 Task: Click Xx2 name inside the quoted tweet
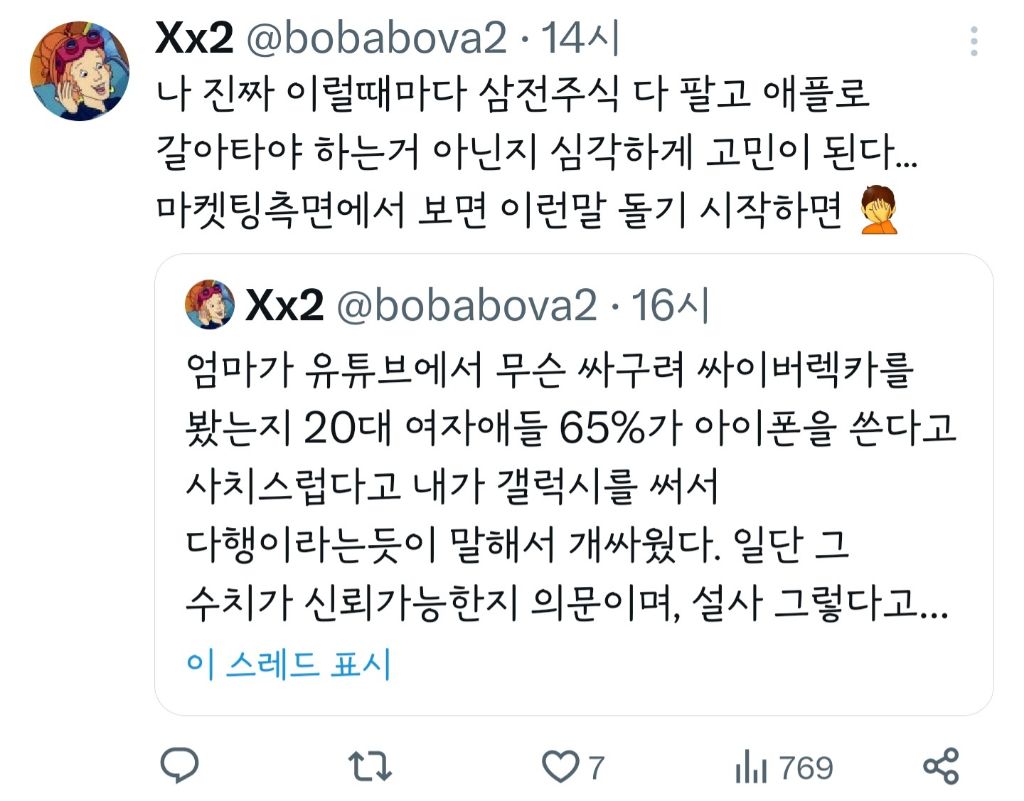pyautogui.click(x=284, y=305)
